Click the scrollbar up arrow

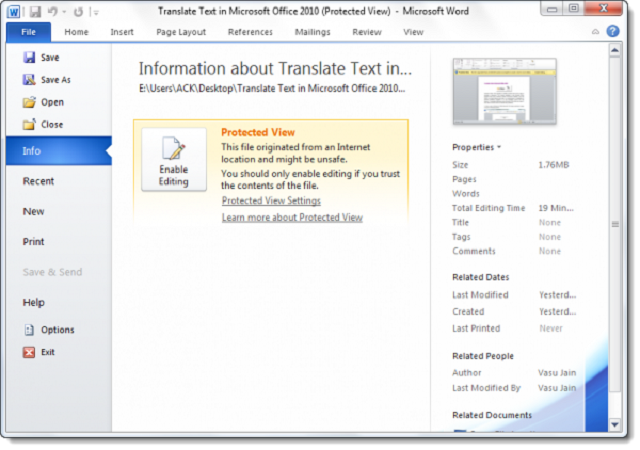tap(615, 50)
